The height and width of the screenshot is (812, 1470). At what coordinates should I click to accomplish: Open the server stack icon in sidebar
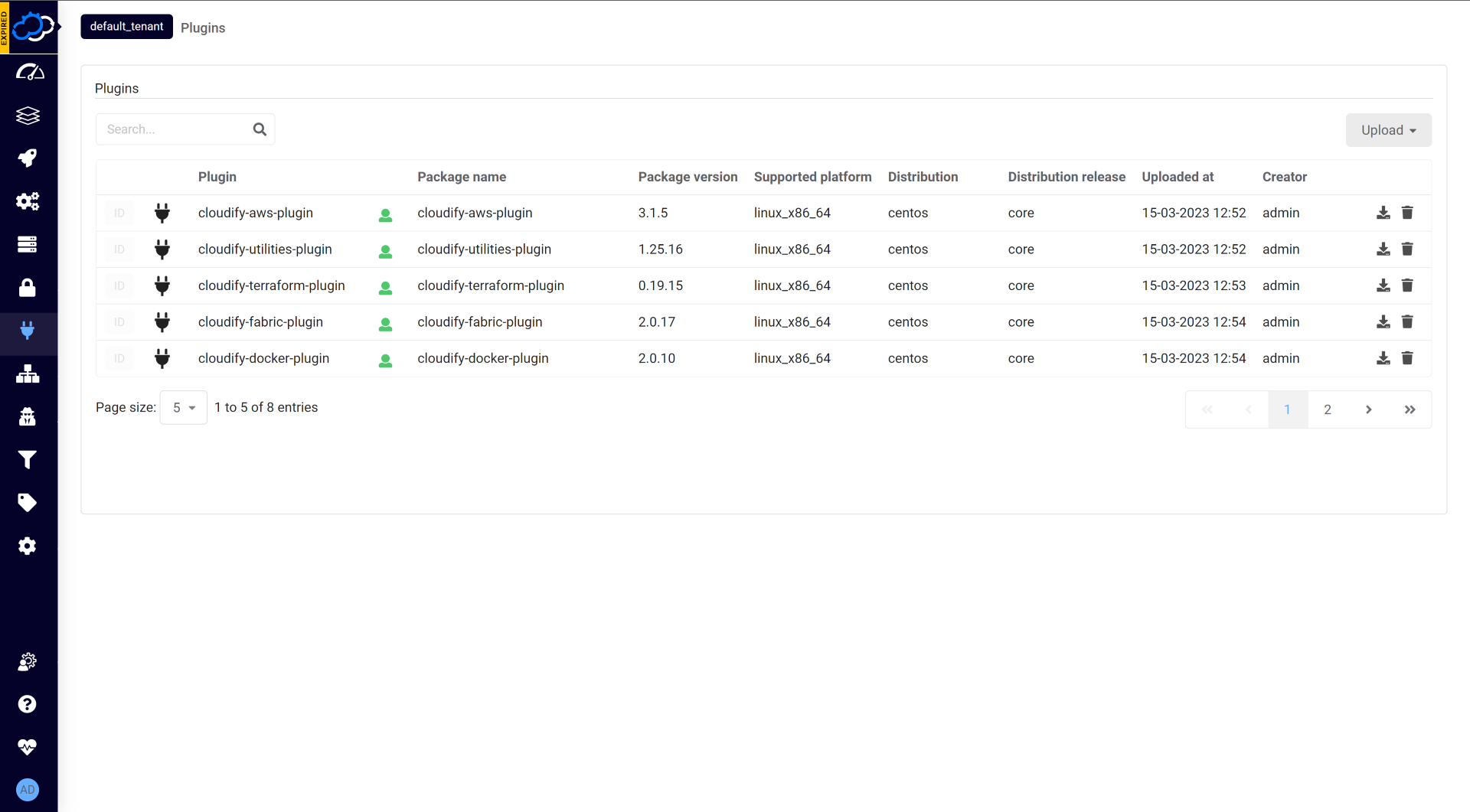28,244
